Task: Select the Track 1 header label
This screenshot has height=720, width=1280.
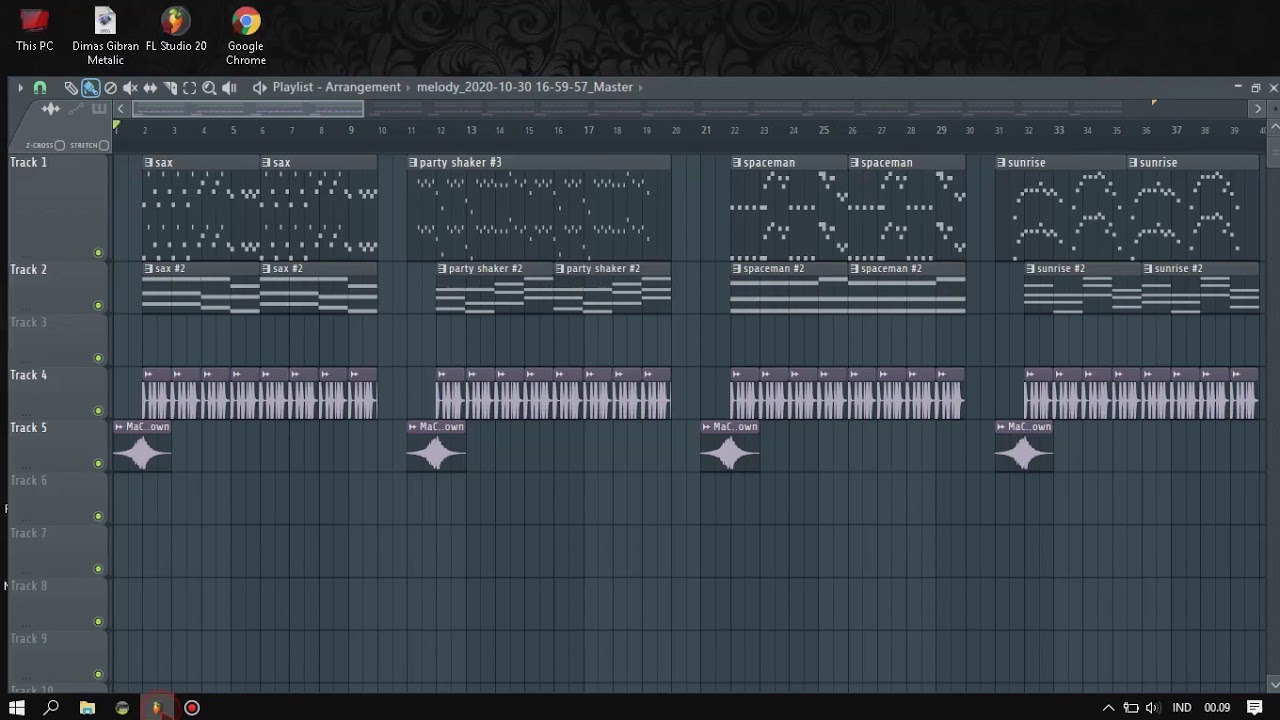Action: tap(28, 162)
